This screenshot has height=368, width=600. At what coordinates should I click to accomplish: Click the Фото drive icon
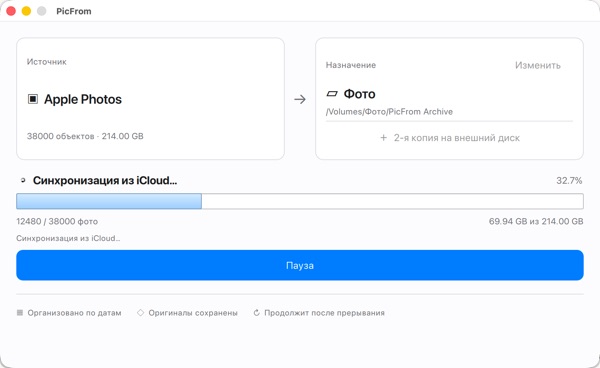point(332,94)
